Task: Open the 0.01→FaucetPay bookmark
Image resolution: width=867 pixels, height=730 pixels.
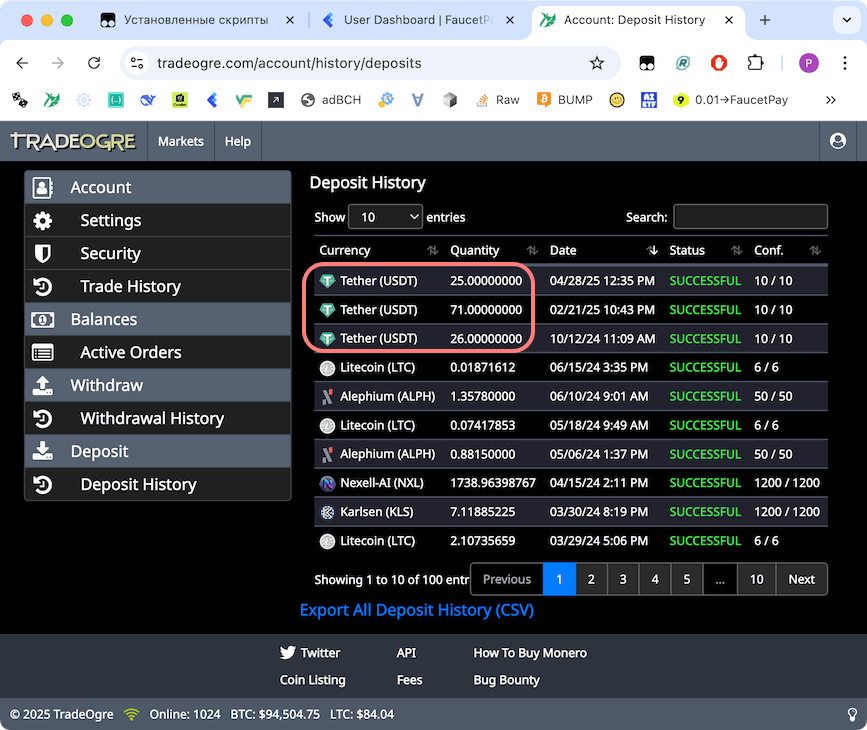Action: [x=730, y=100]
